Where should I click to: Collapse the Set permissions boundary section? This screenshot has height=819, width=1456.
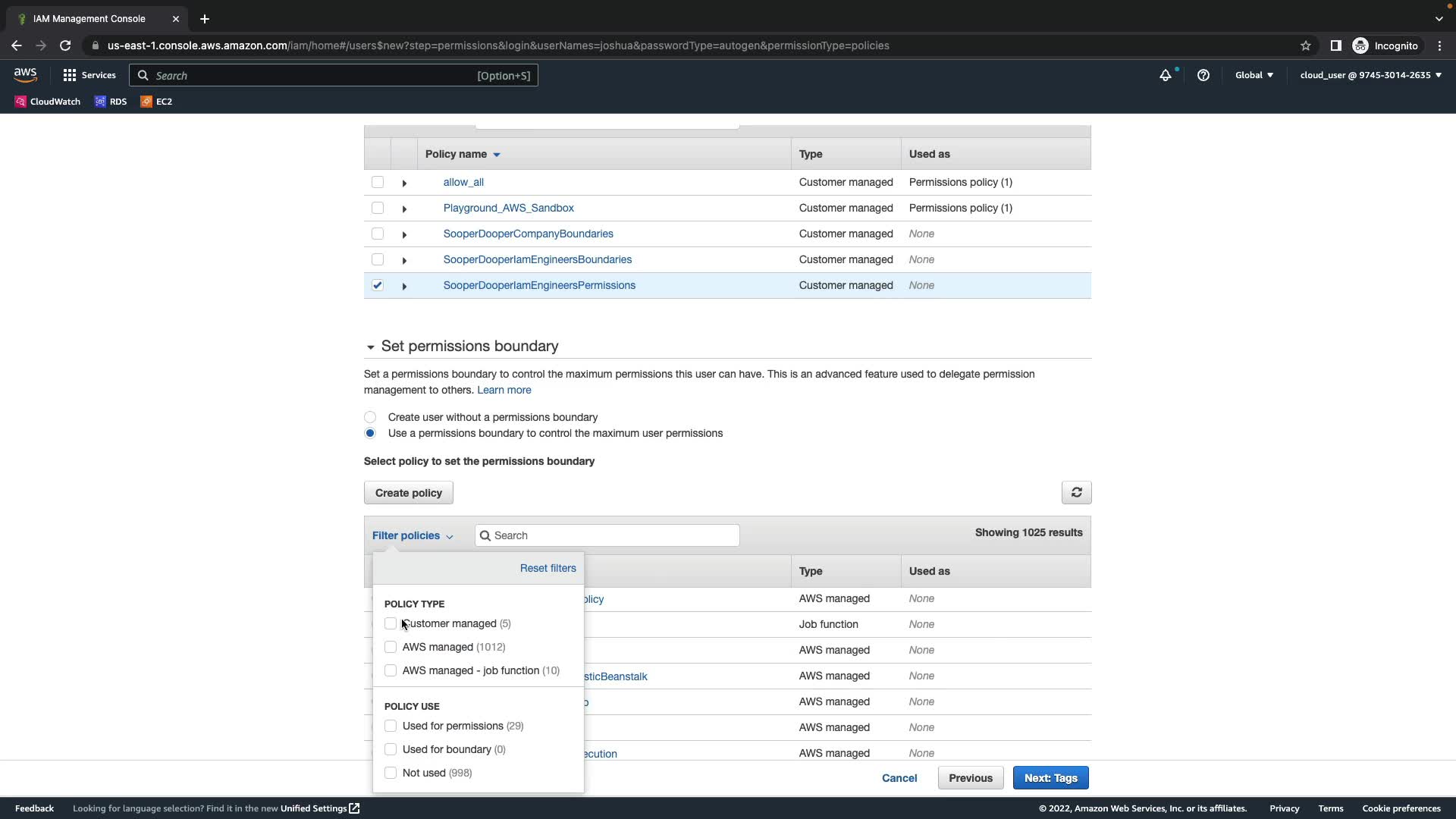pyautogui.click(x=370, y=347)
